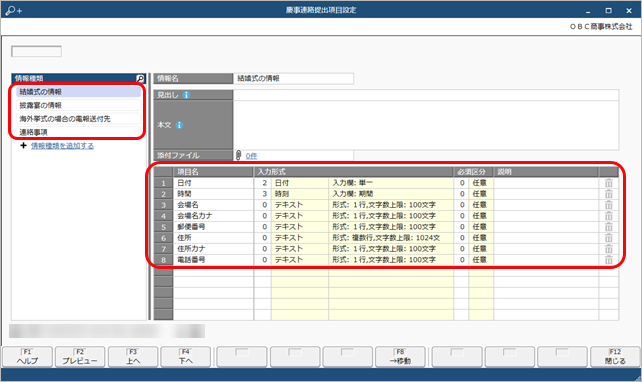Click the search-plus icon in title bar
The height and width of the screenshot is (382, 642).
tap(14, 10)
